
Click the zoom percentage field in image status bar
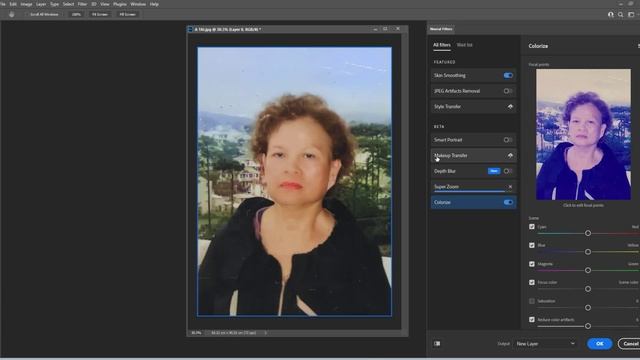(196, 333)
